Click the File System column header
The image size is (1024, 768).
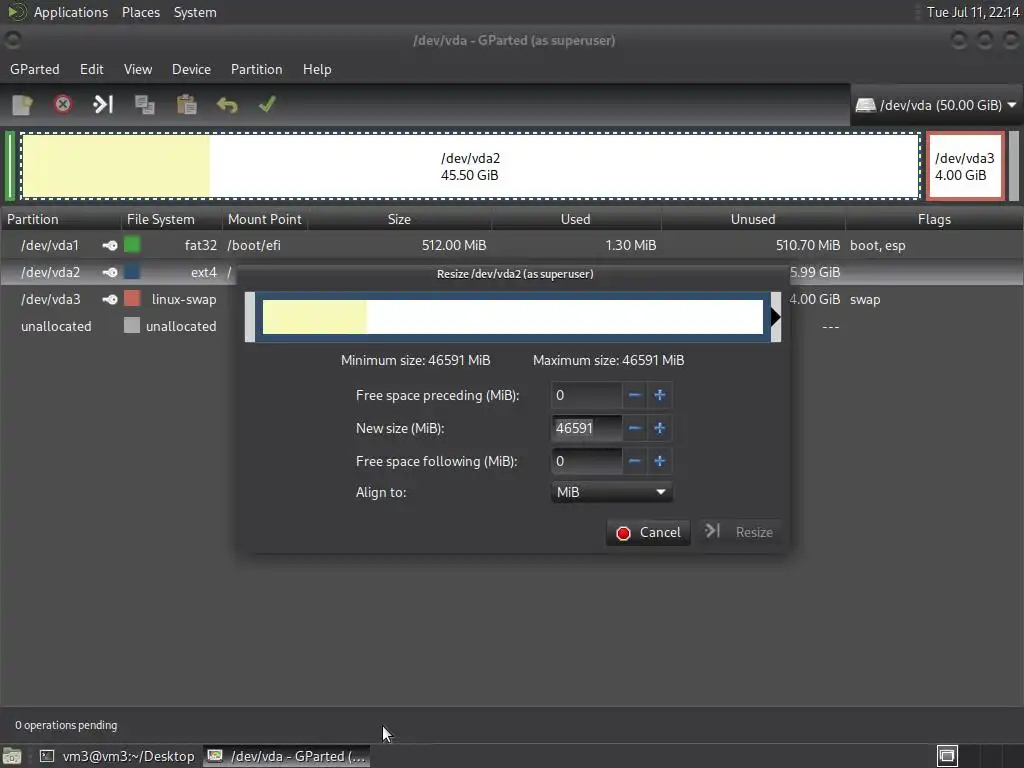point(172,219)
